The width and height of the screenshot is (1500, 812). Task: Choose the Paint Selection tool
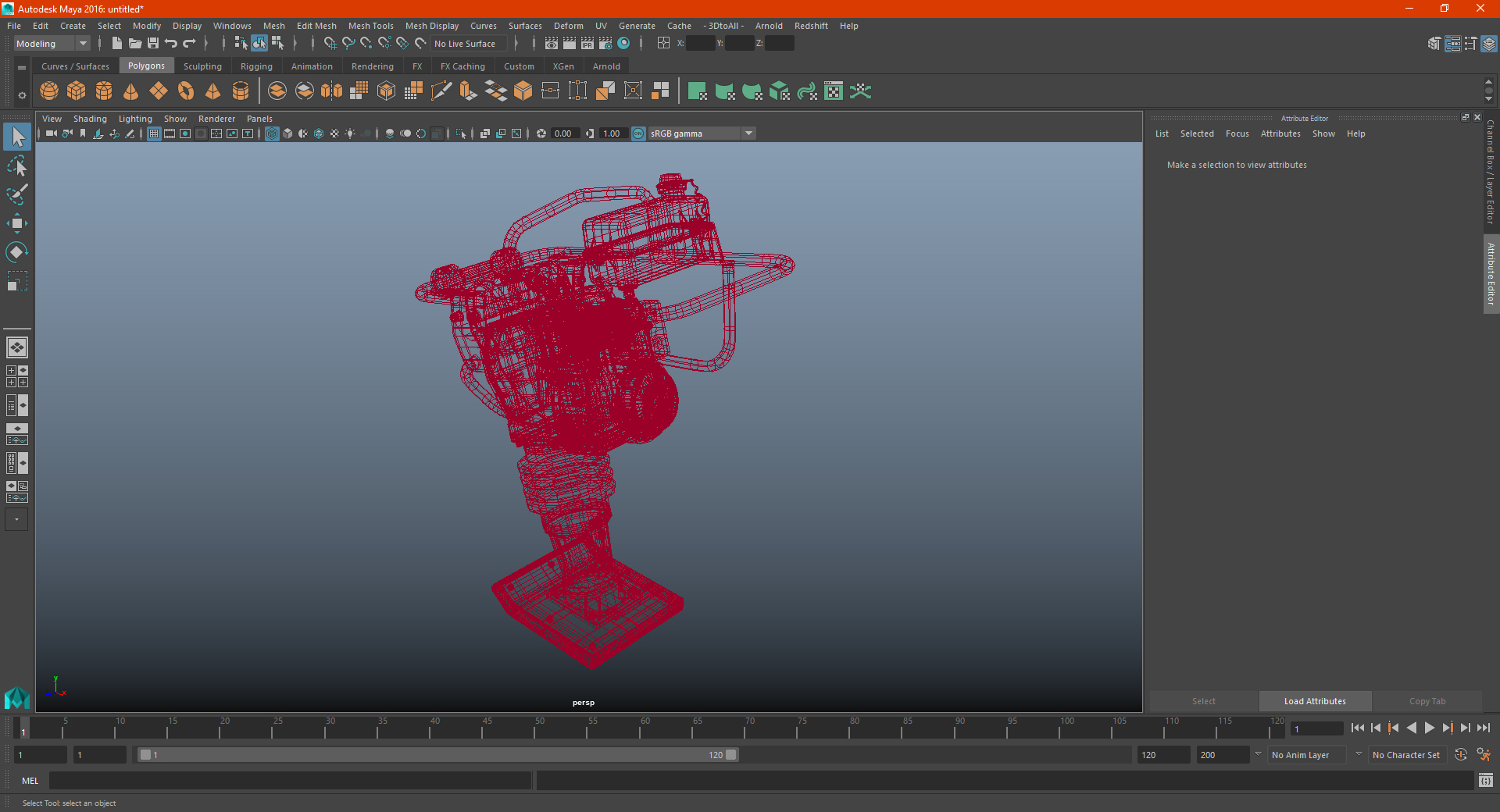pos(17,194)
